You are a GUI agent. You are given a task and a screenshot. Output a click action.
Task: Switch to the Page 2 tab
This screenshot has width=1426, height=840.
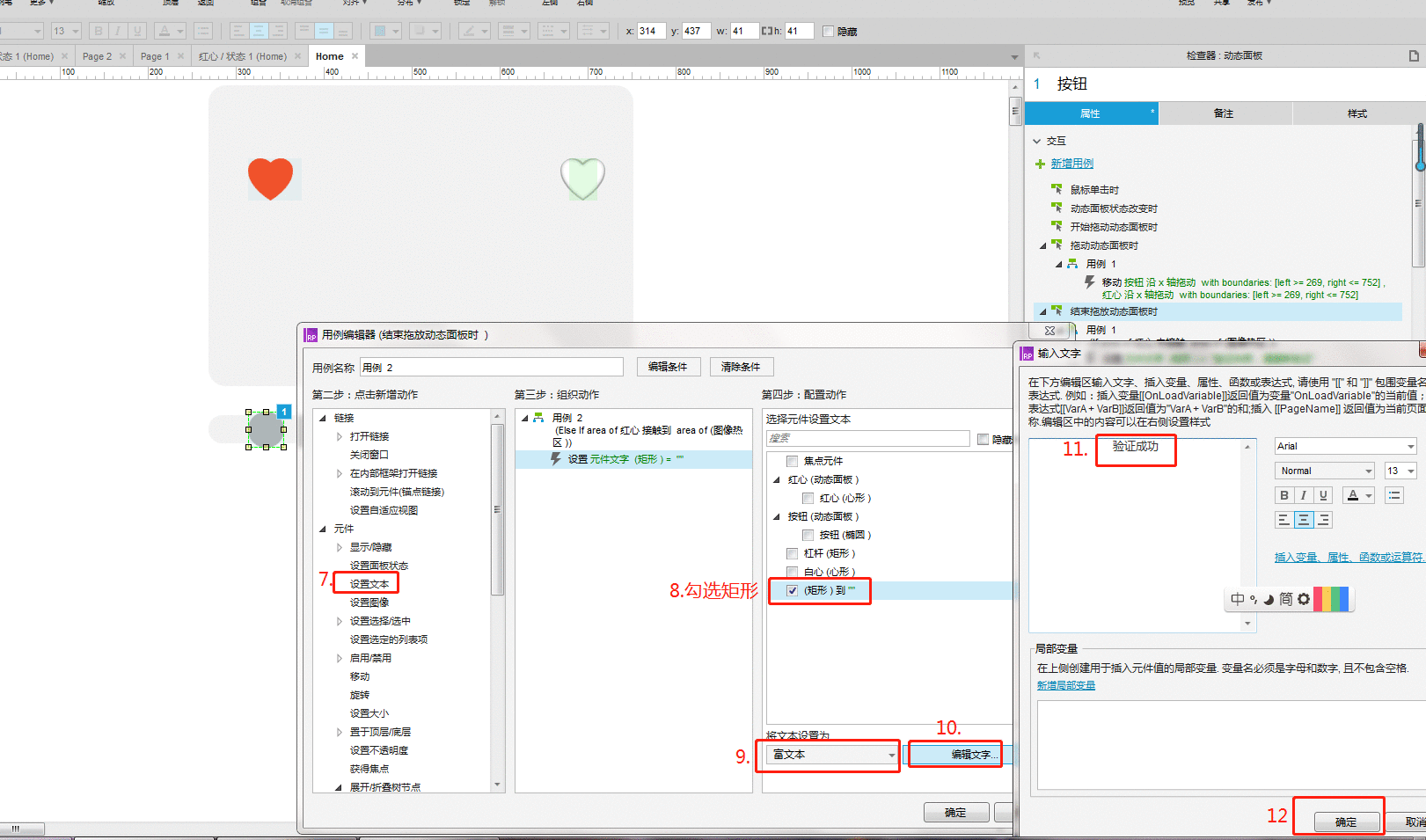97,56
